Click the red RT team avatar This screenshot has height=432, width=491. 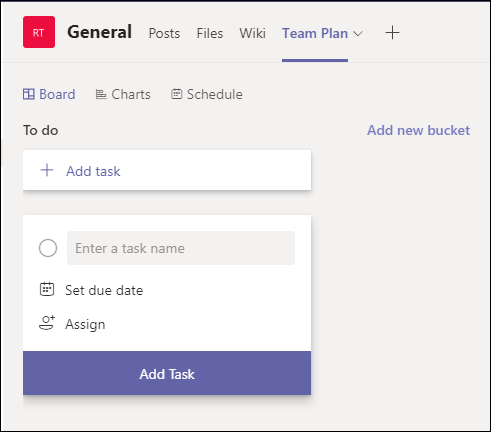pyautogui.click(x=39, y=32)
